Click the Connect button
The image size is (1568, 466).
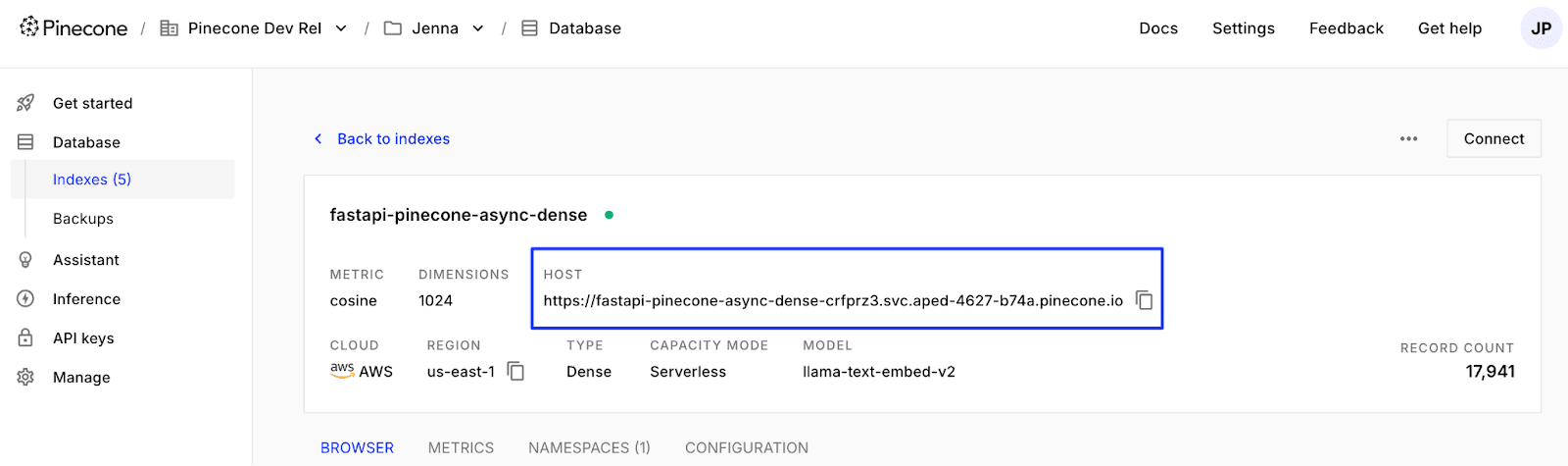tap(1494, 139)
